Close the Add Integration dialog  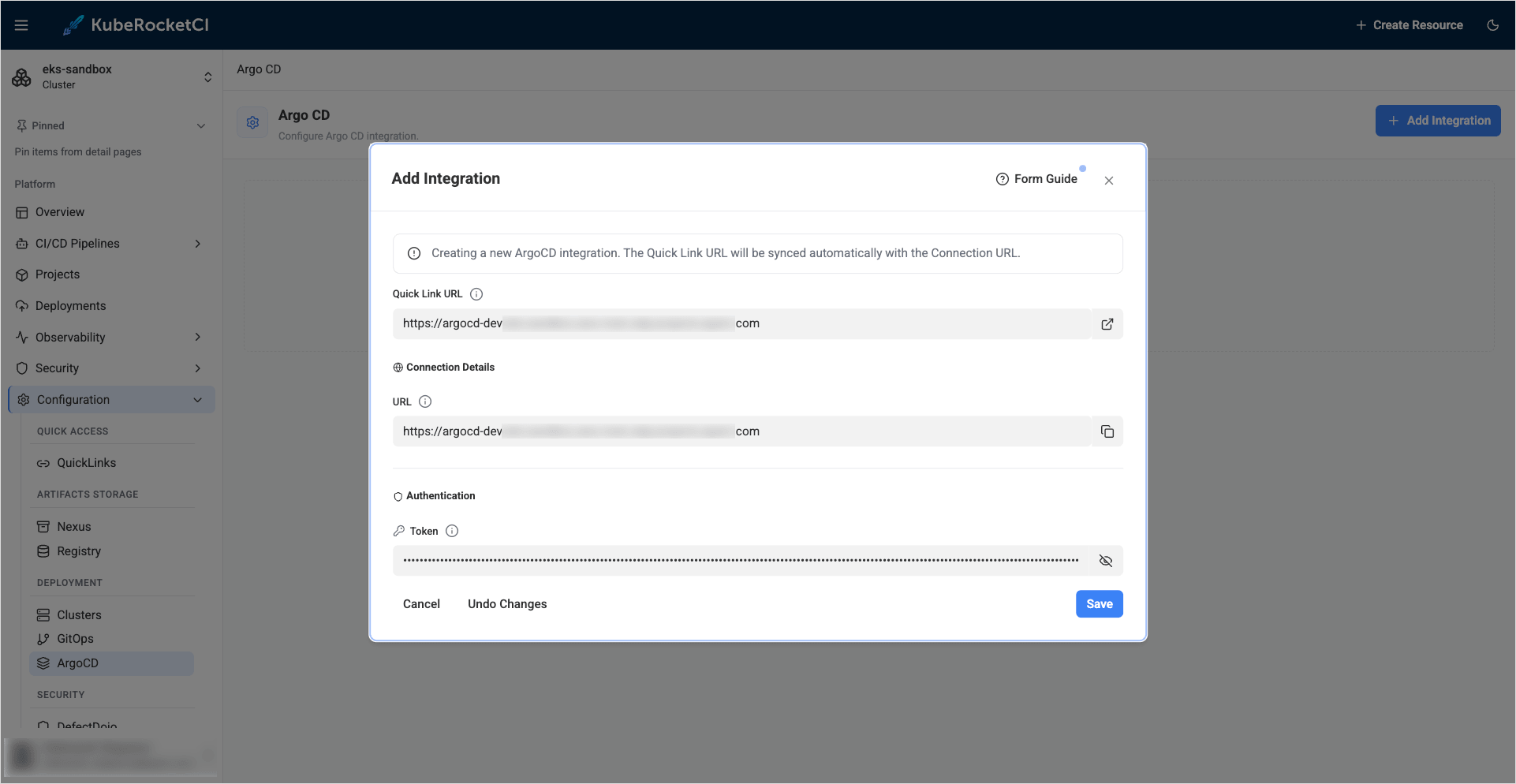1109,181
